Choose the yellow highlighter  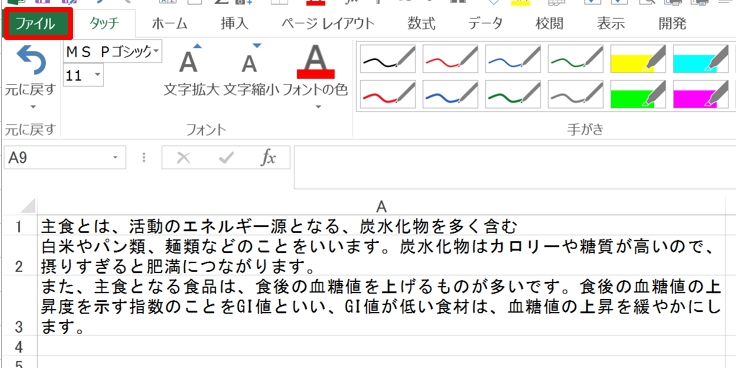click(x=638, y=59)
